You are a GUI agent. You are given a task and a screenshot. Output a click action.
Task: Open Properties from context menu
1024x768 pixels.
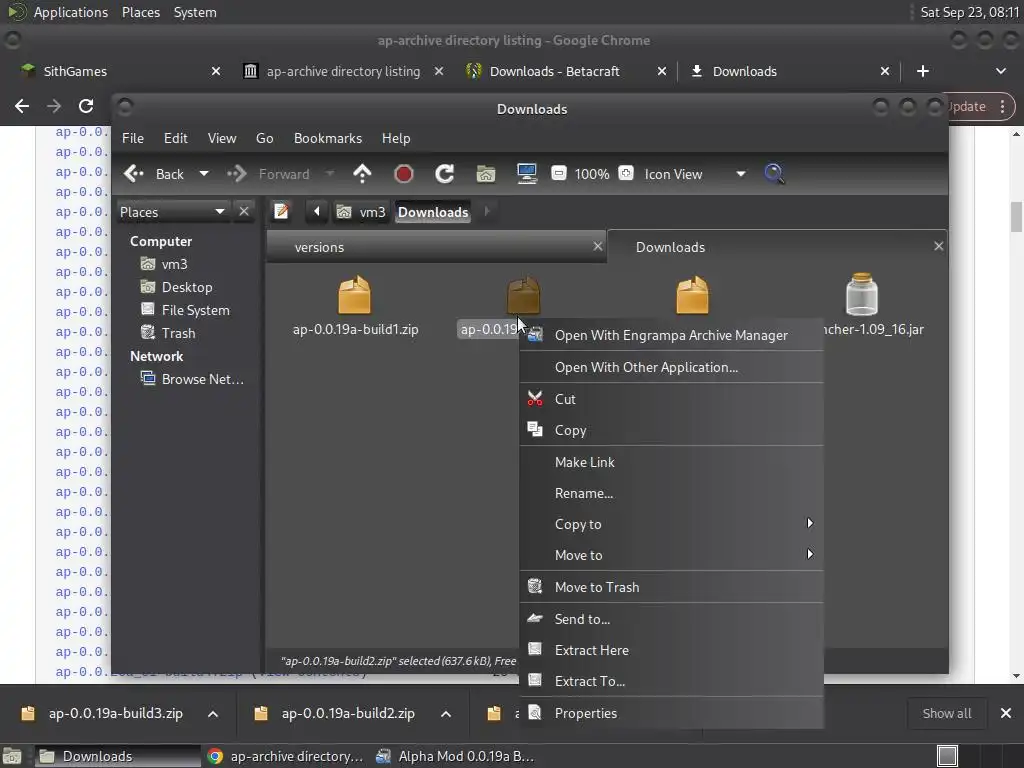[671, 713]
